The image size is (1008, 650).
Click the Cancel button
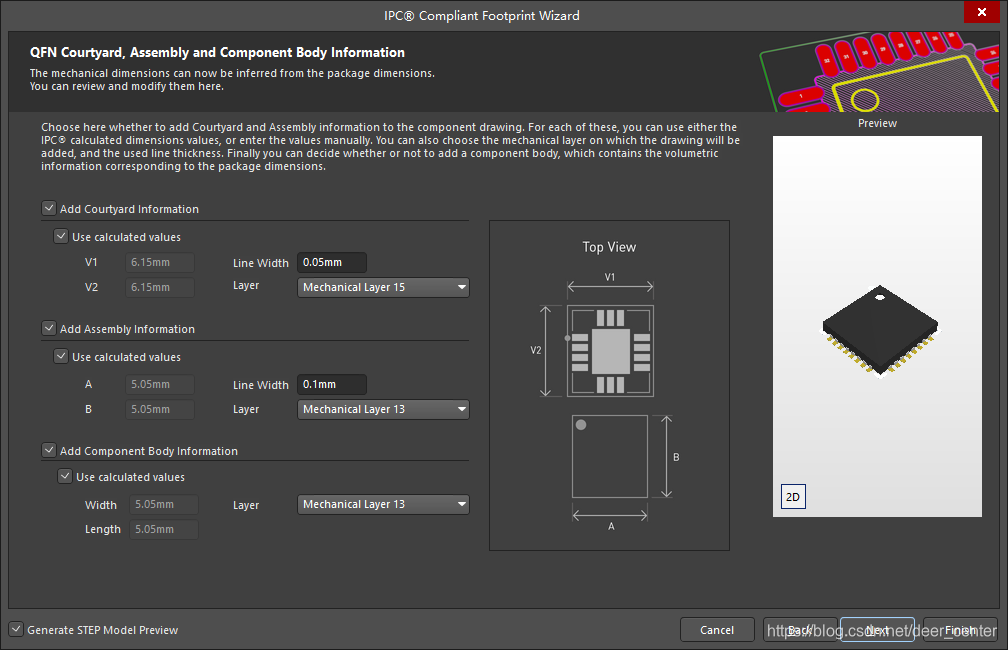717,630
